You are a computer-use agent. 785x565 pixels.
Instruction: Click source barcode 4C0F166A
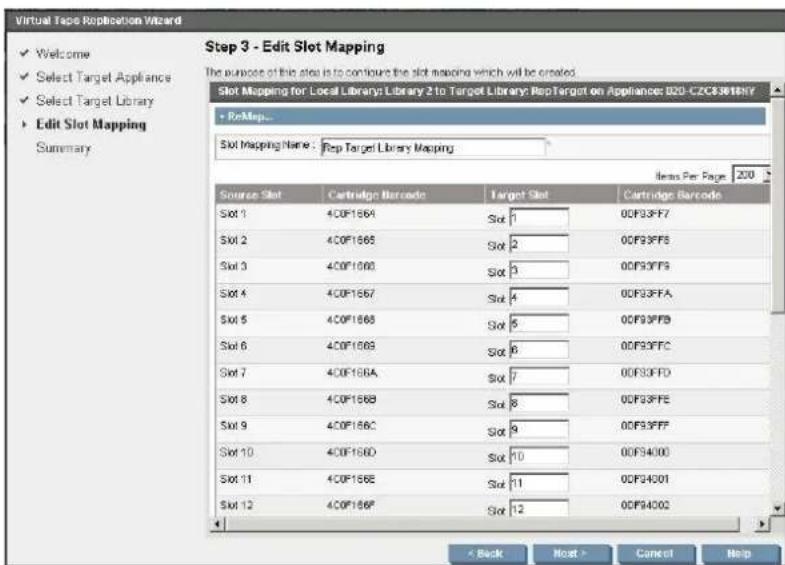352,373
